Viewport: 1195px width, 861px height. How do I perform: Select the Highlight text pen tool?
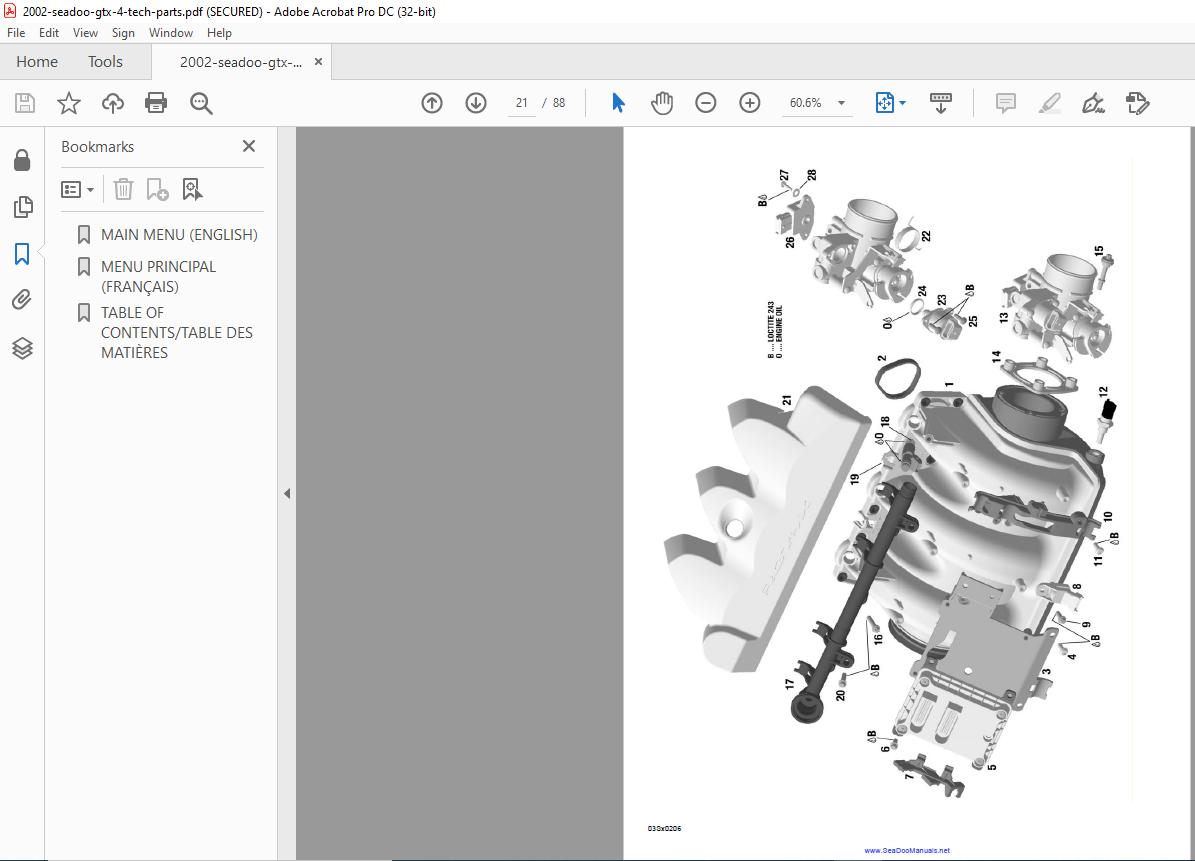point(1050,103)
